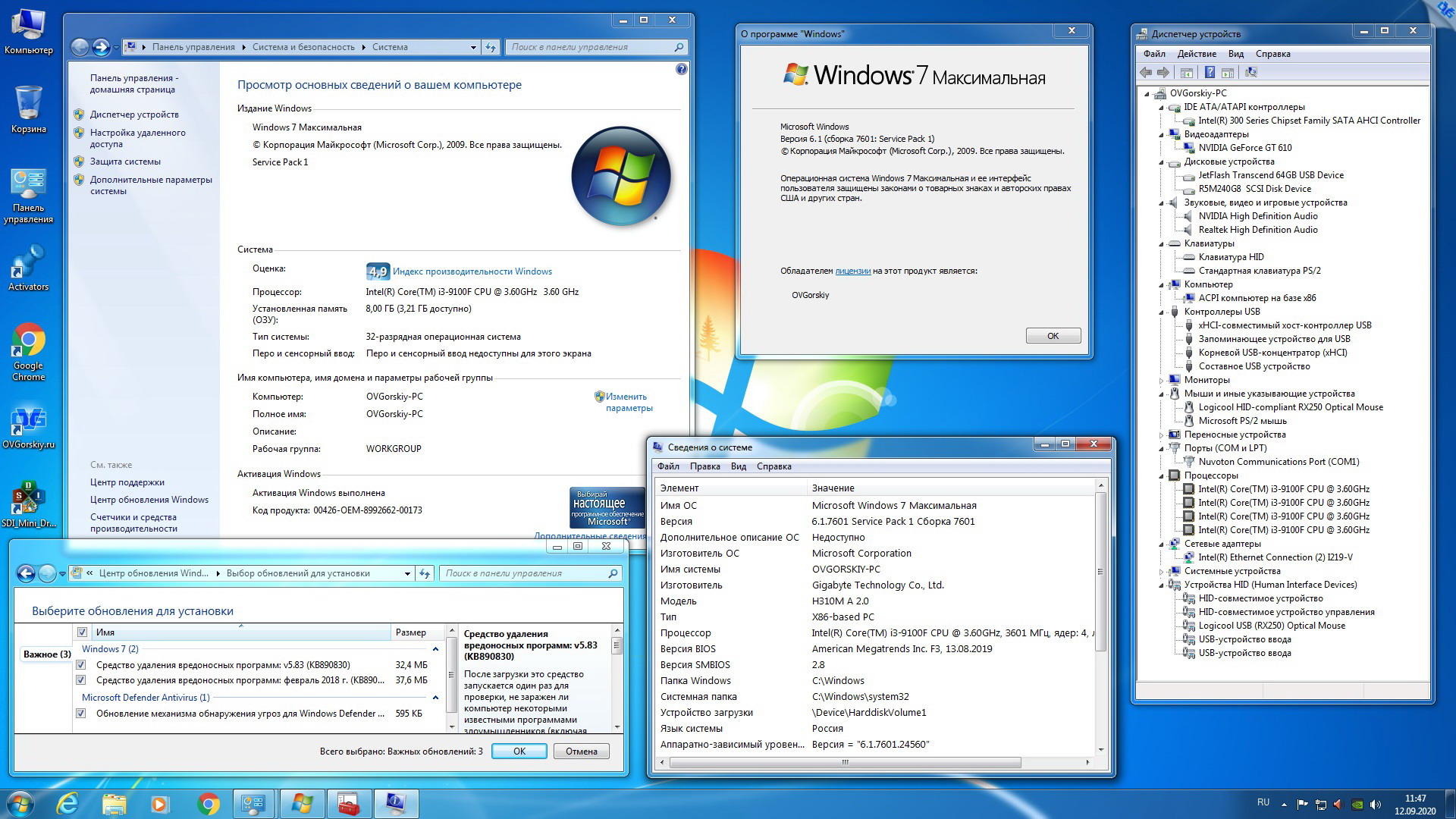Collapse the Процессоры node
The width and height of the screenshot is (1456, 819).
[1161, 476]
